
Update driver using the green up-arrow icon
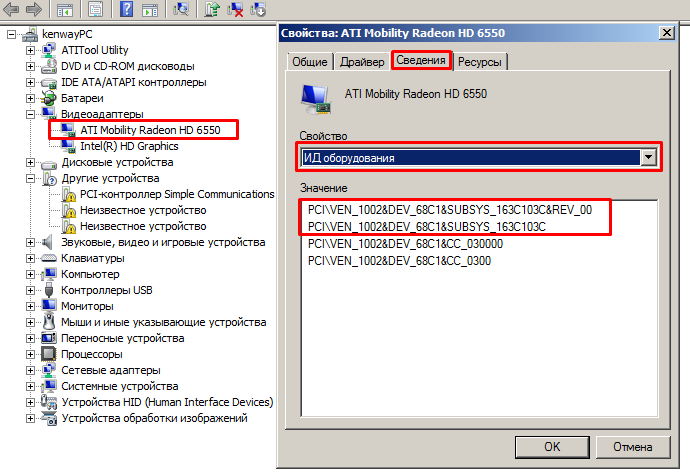point(212,9)
